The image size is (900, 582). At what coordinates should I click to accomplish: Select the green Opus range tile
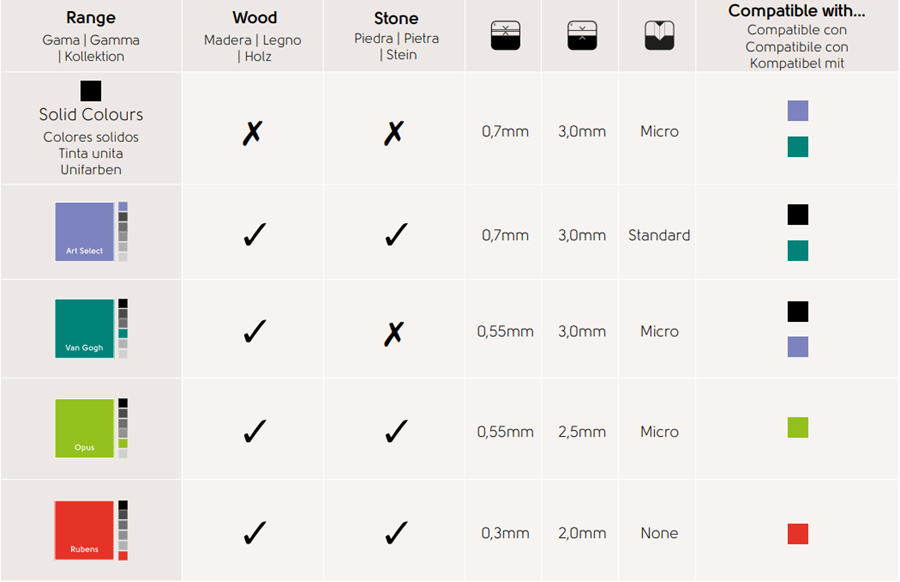[85, 428]
